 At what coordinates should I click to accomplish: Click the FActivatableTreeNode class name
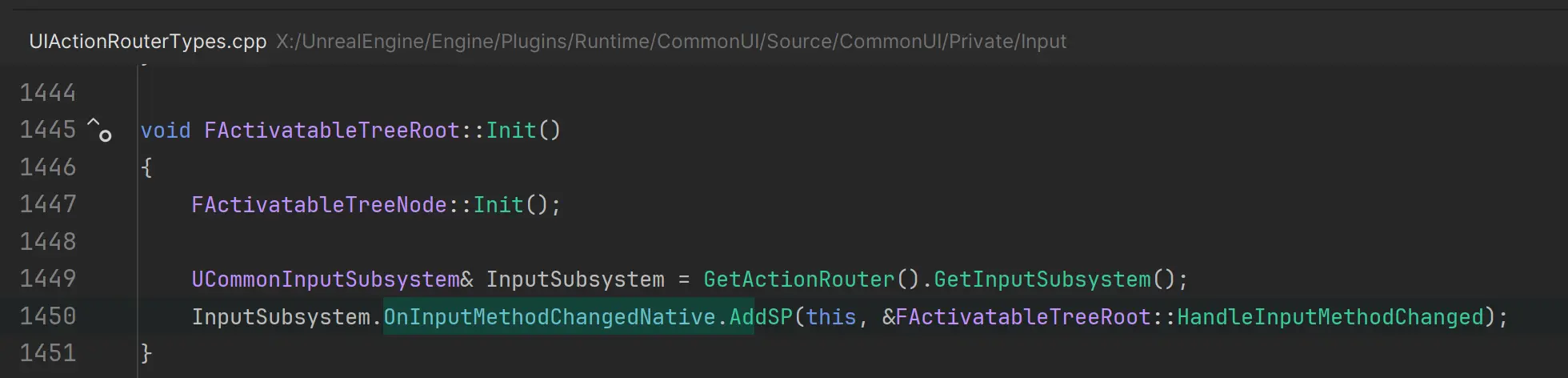point(319,205)
